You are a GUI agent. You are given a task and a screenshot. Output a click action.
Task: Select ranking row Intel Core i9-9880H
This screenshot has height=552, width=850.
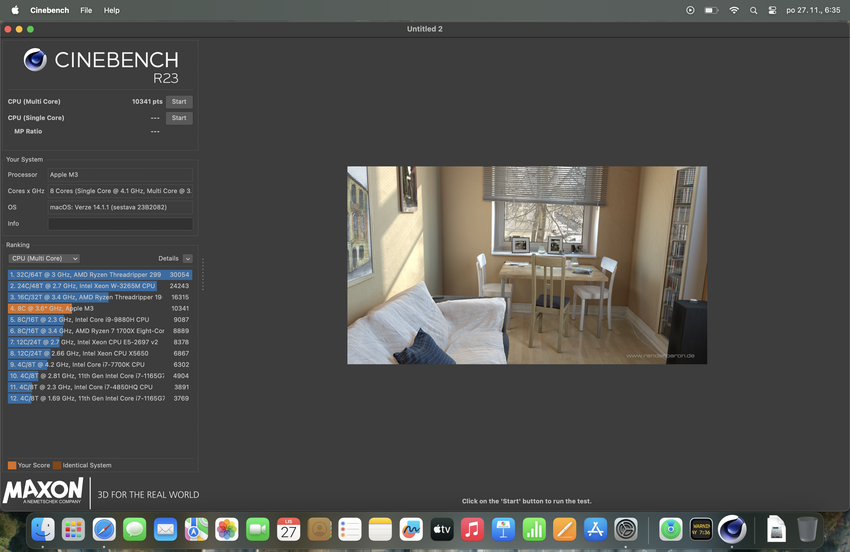point(100,320)
